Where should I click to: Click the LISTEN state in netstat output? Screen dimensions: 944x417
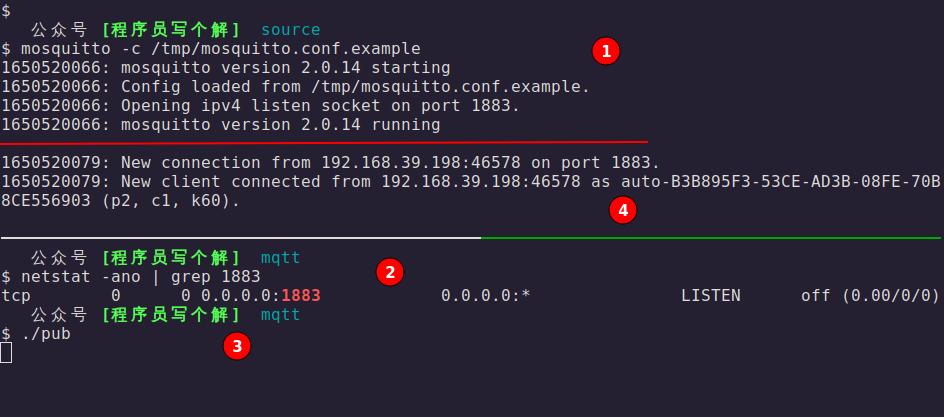(710, 295)
